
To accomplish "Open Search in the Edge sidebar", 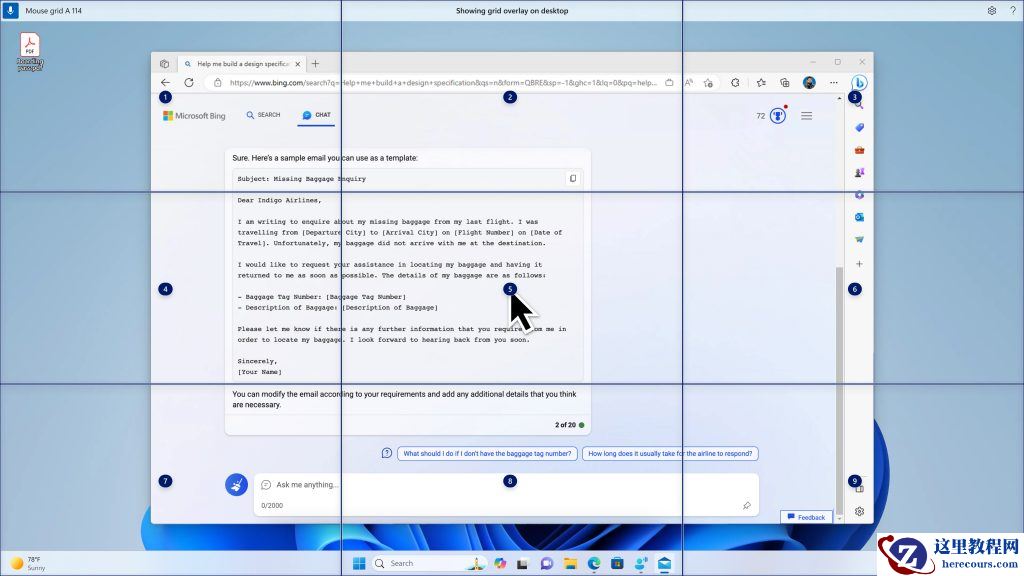I will 858,103.
